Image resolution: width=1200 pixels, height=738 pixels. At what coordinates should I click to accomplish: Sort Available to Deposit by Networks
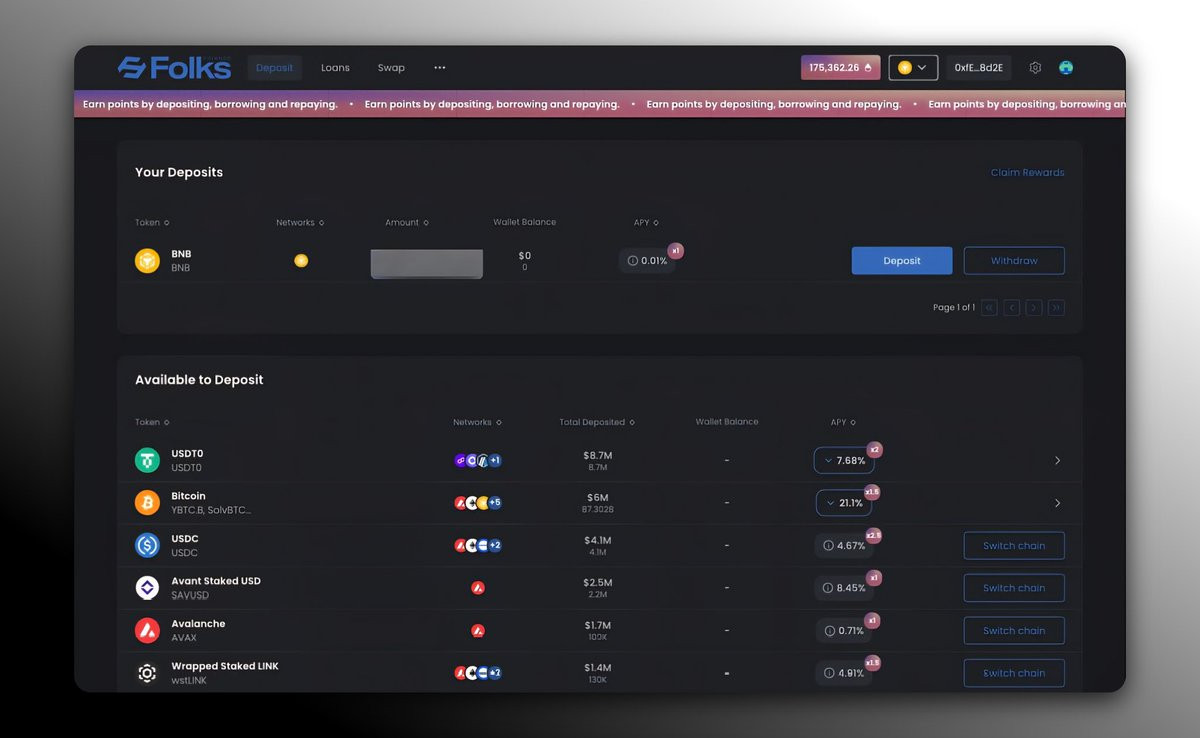[477, 422]
